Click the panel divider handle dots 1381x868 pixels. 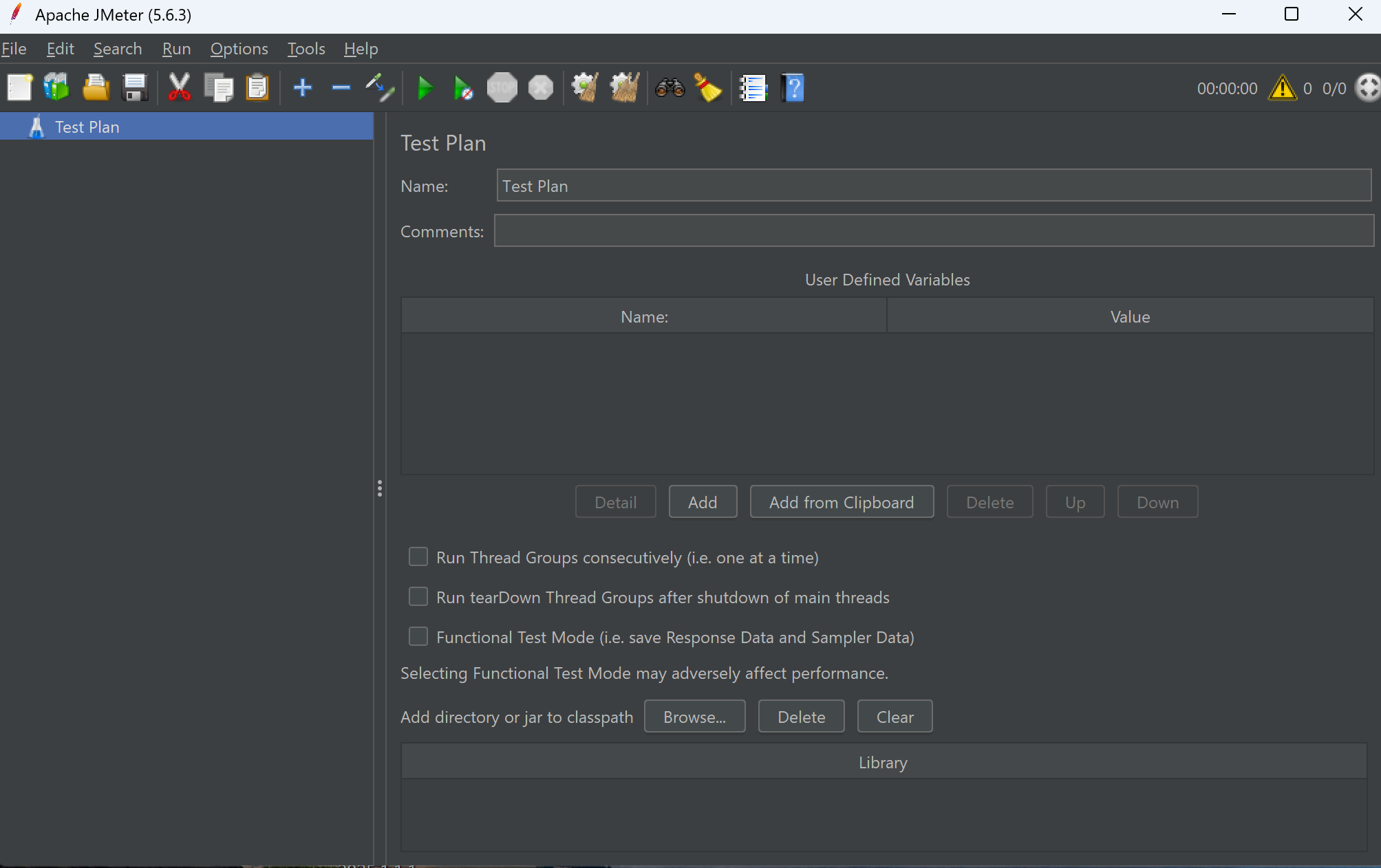[x=379, y=488]
